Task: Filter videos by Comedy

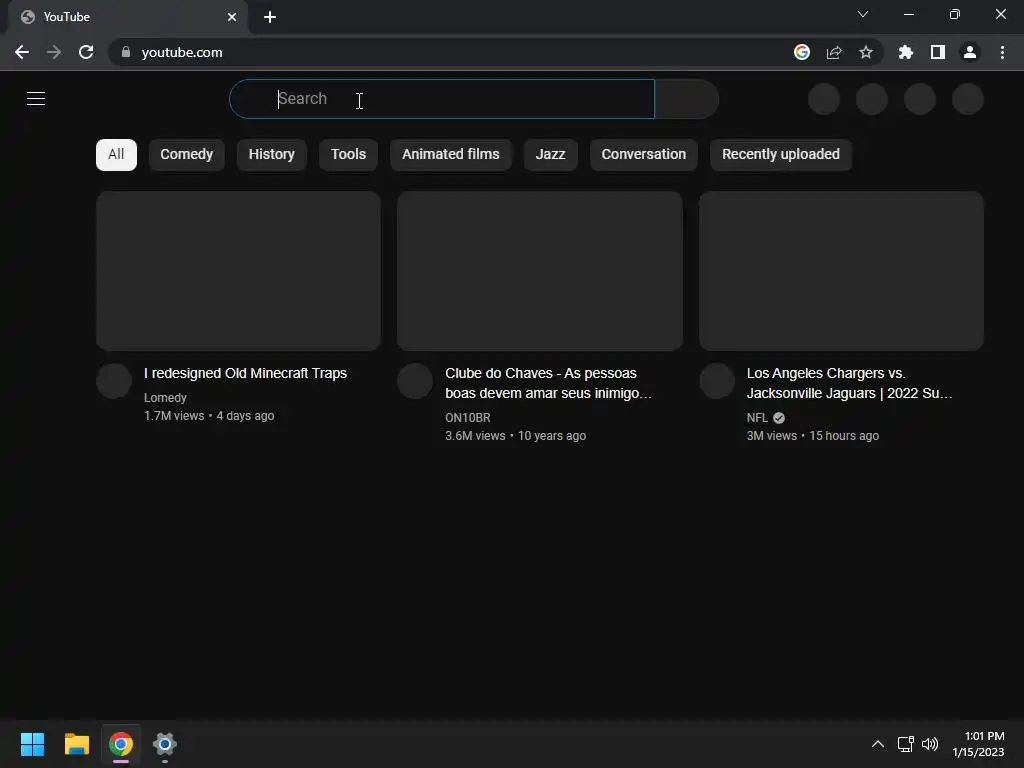Action: [187, 155]
